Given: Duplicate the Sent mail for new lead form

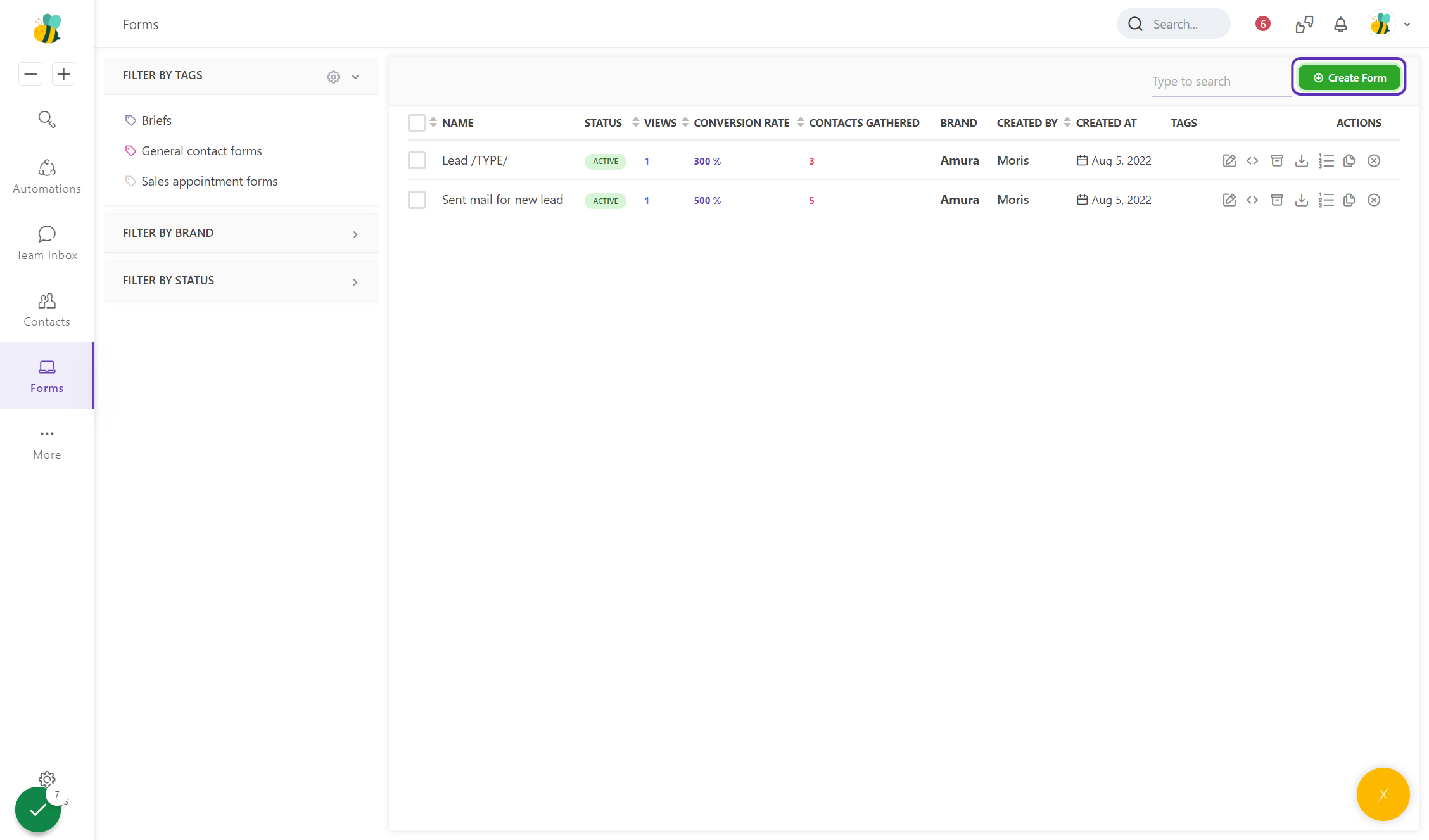Looking at the screenshot, I should tap(1349, 200).
